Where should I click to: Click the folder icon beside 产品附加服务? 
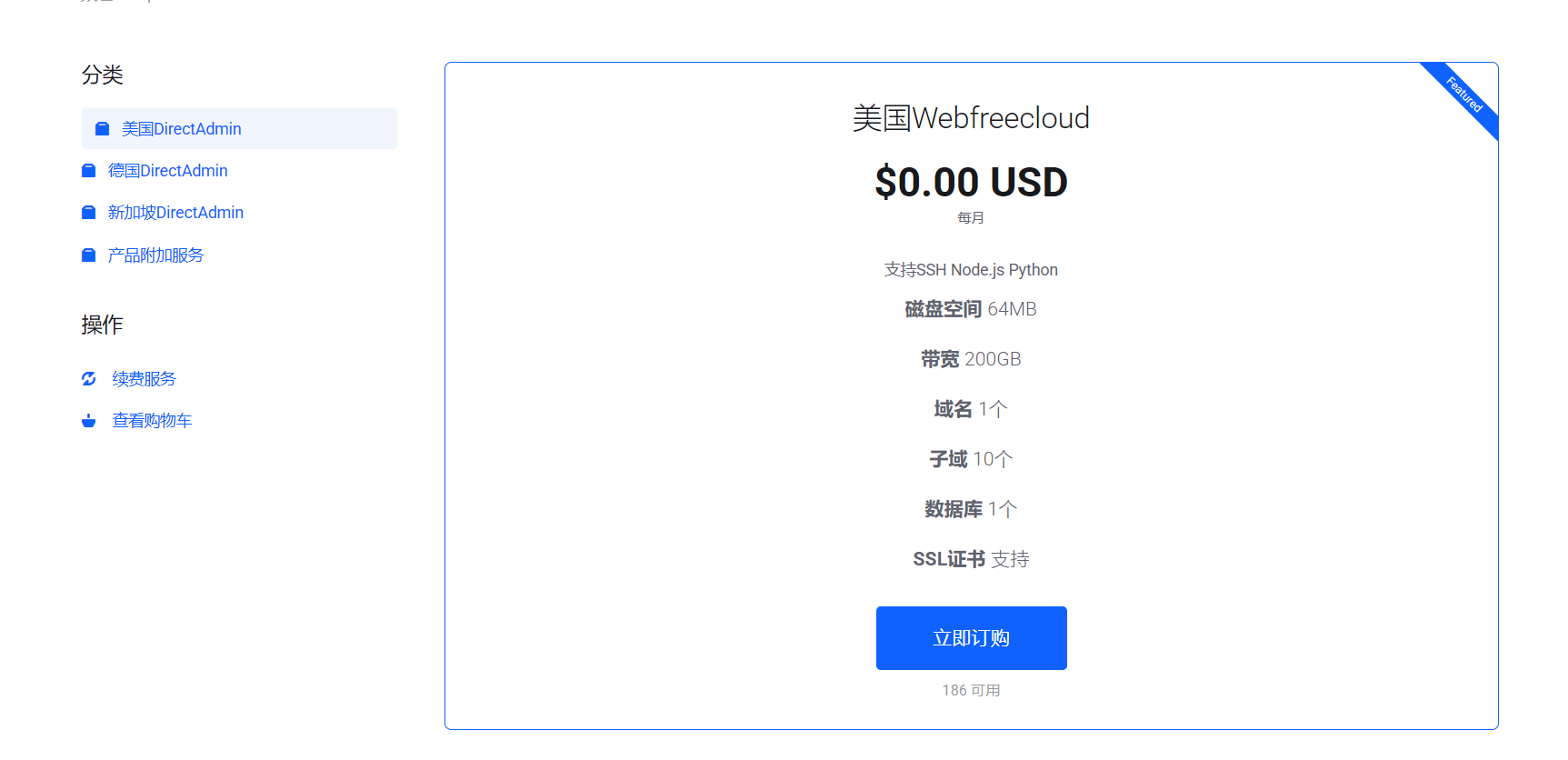(x=88, y=255)
